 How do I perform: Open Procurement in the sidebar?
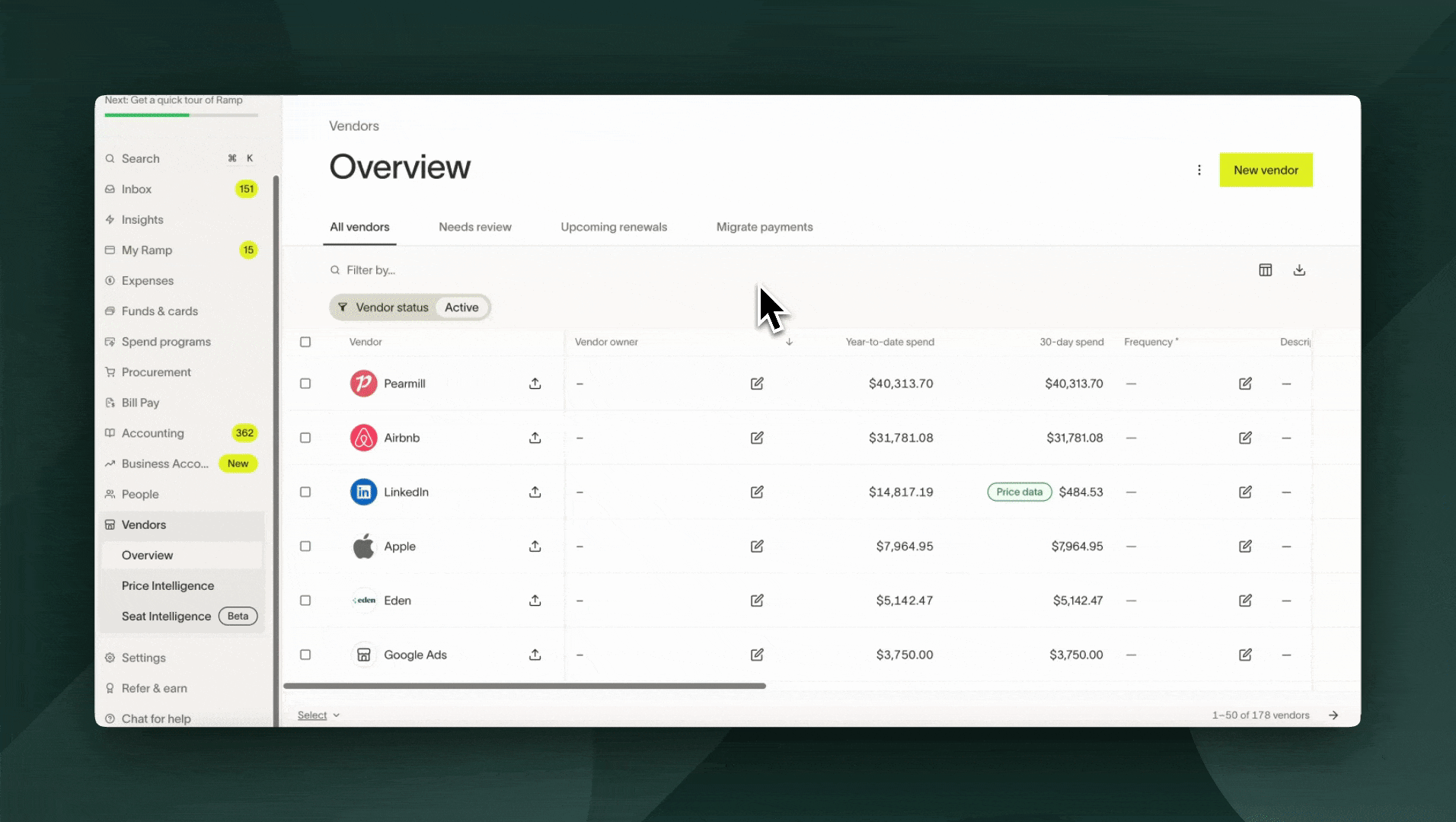point(181,372)
